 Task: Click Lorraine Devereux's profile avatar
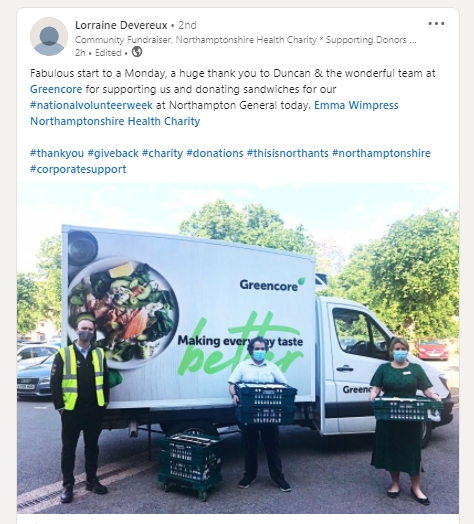tap(49, 36)
